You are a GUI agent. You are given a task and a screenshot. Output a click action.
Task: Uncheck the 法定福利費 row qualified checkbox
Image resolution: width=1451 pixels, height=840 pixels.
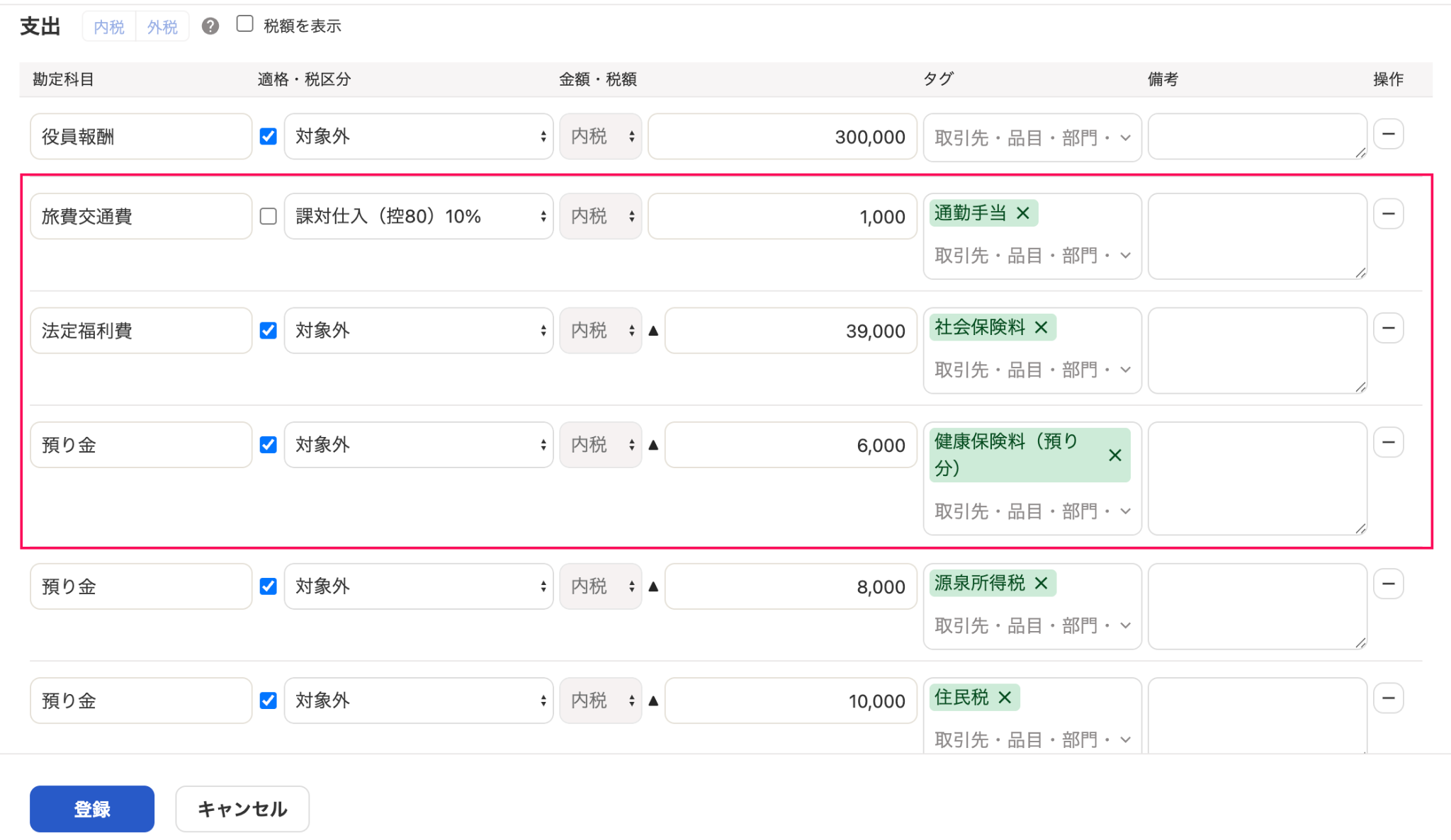click(268, 331)
